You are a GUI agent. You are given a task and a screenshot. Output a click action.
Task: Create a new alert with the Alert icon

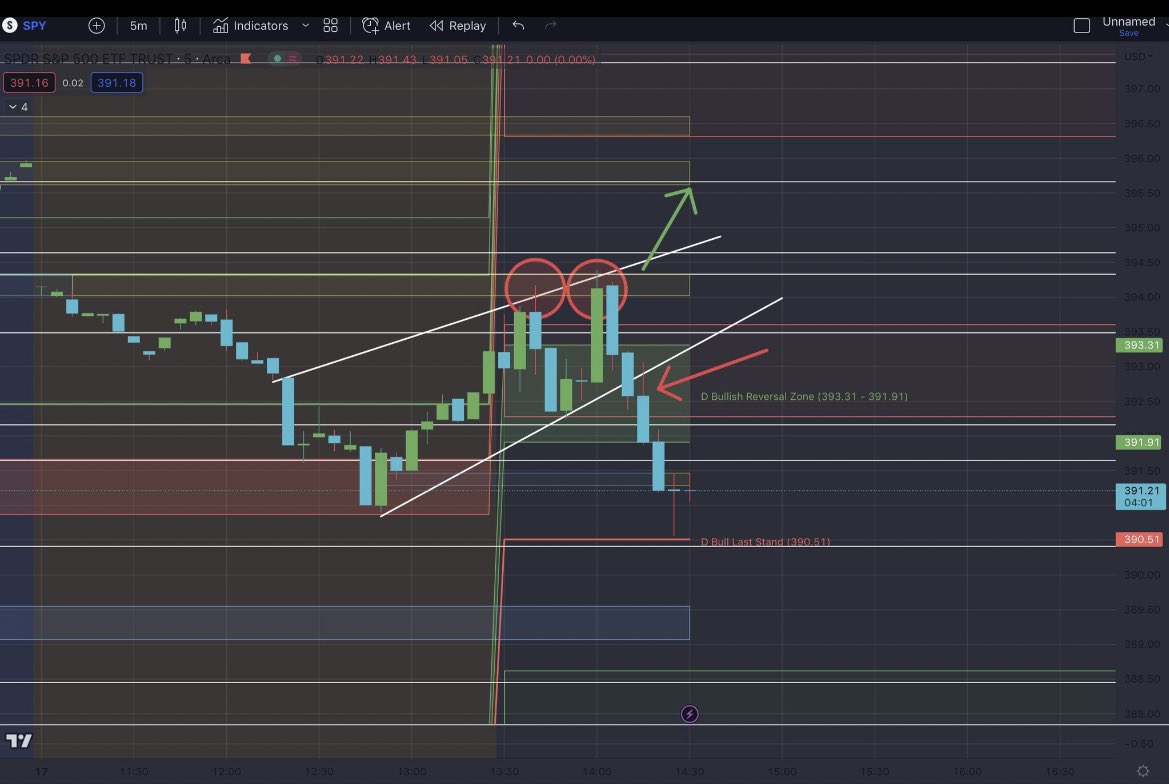pyautogui.click(x=388, y=25)
